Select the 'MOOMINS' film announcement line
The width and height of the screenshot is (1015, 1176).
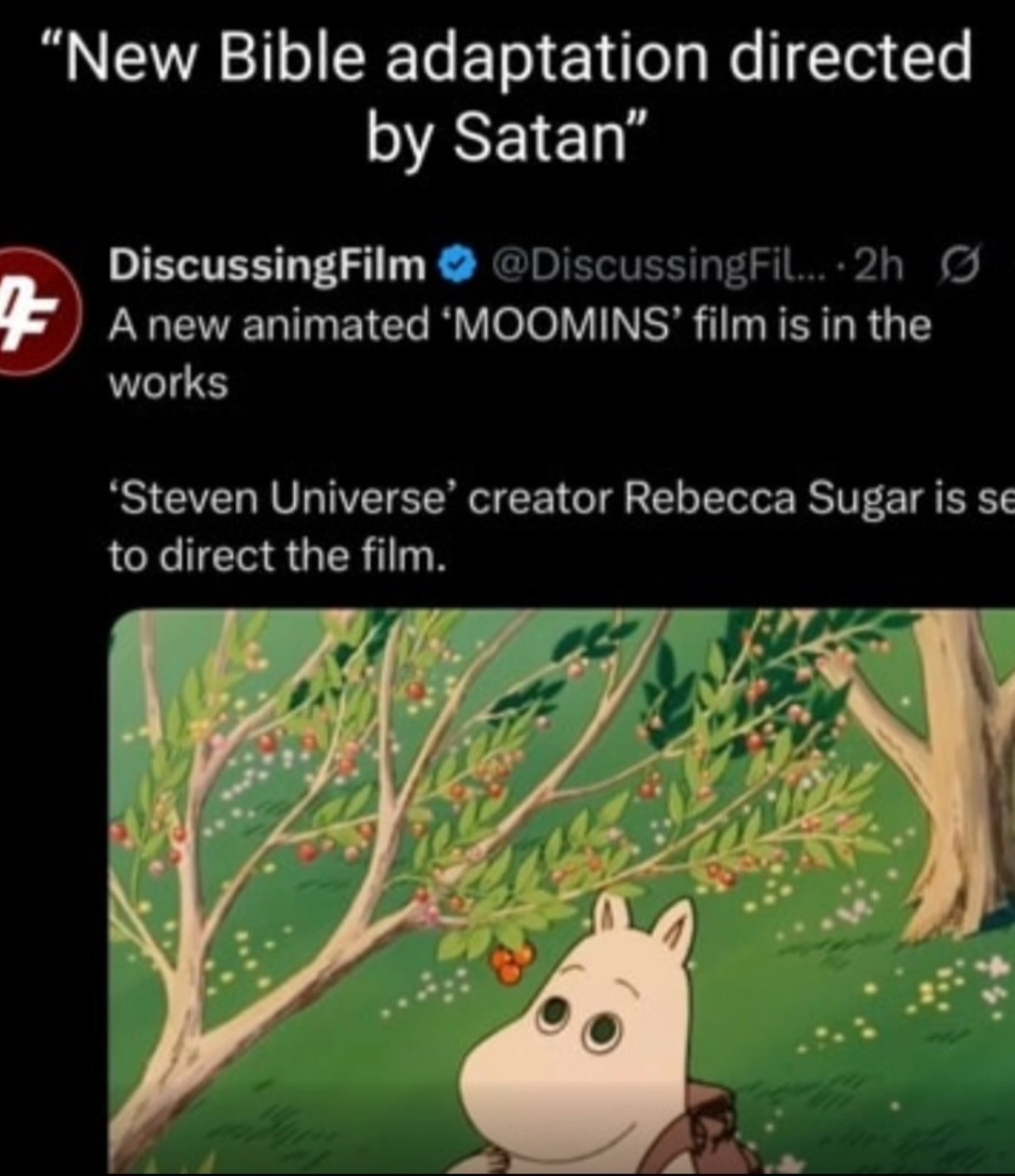(520, 325)
